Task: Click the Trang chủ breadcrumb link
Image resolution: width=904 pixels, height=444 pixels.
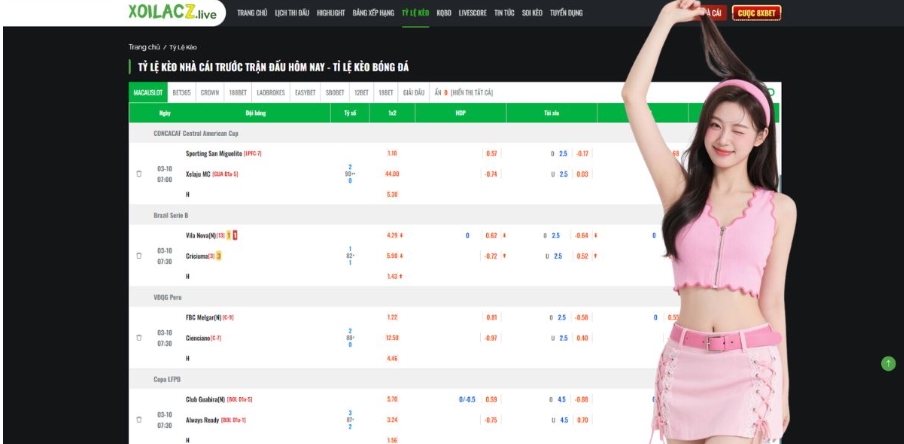Action: (144, 47)
